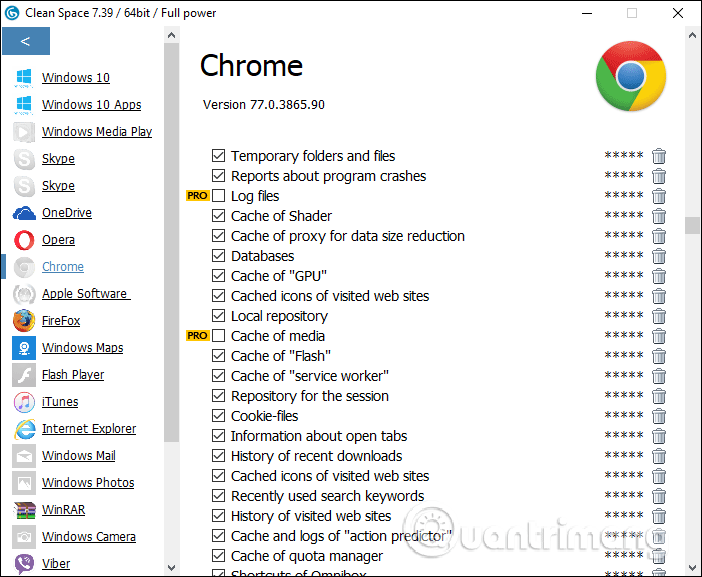Click trash icon for Cache of media
This screenshot has width=702, height=577.
pyautogui.click(x=659, y=336)
